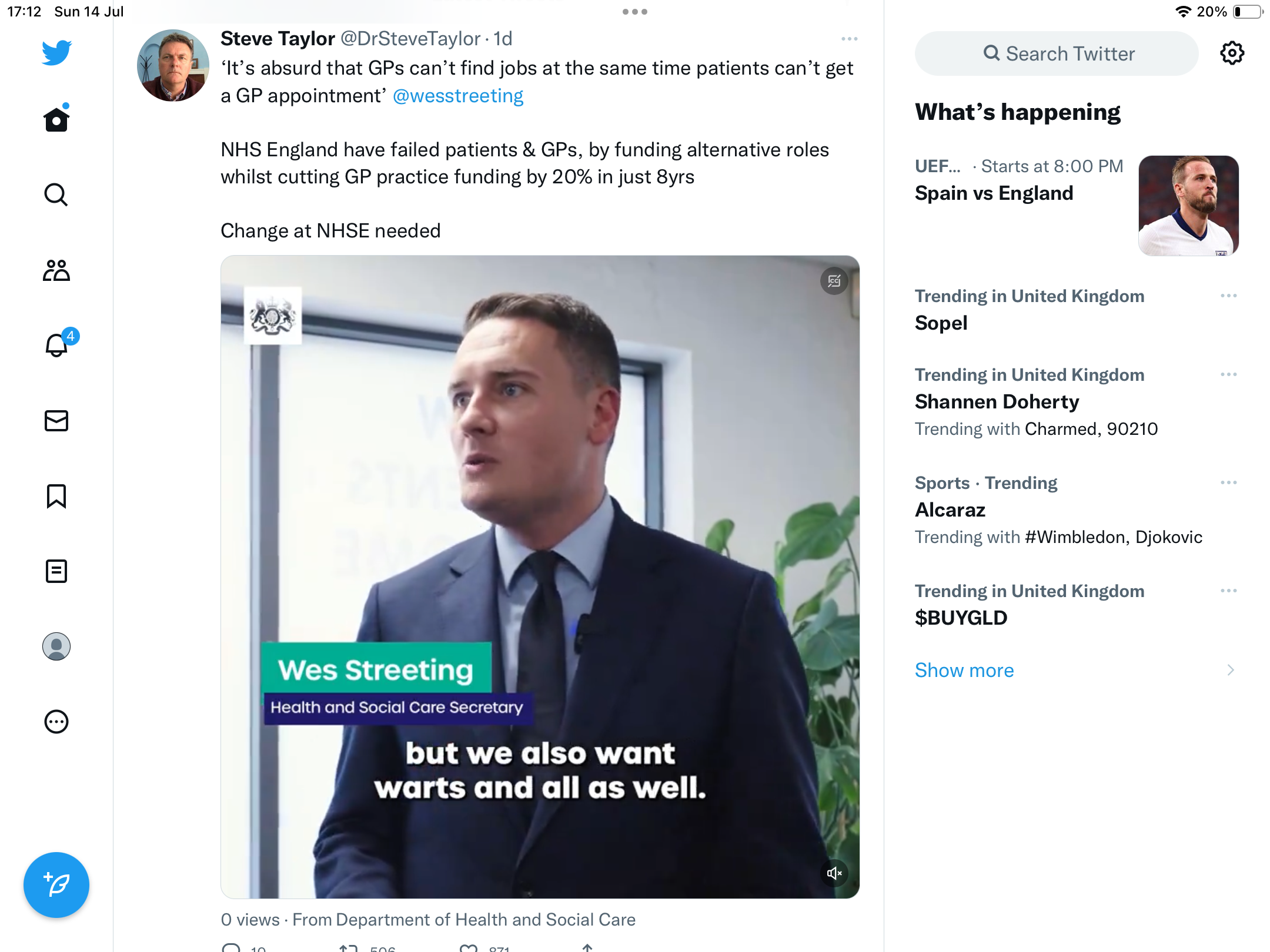Compose a new tweet
1270x952 pixels.
click(56, 884)
